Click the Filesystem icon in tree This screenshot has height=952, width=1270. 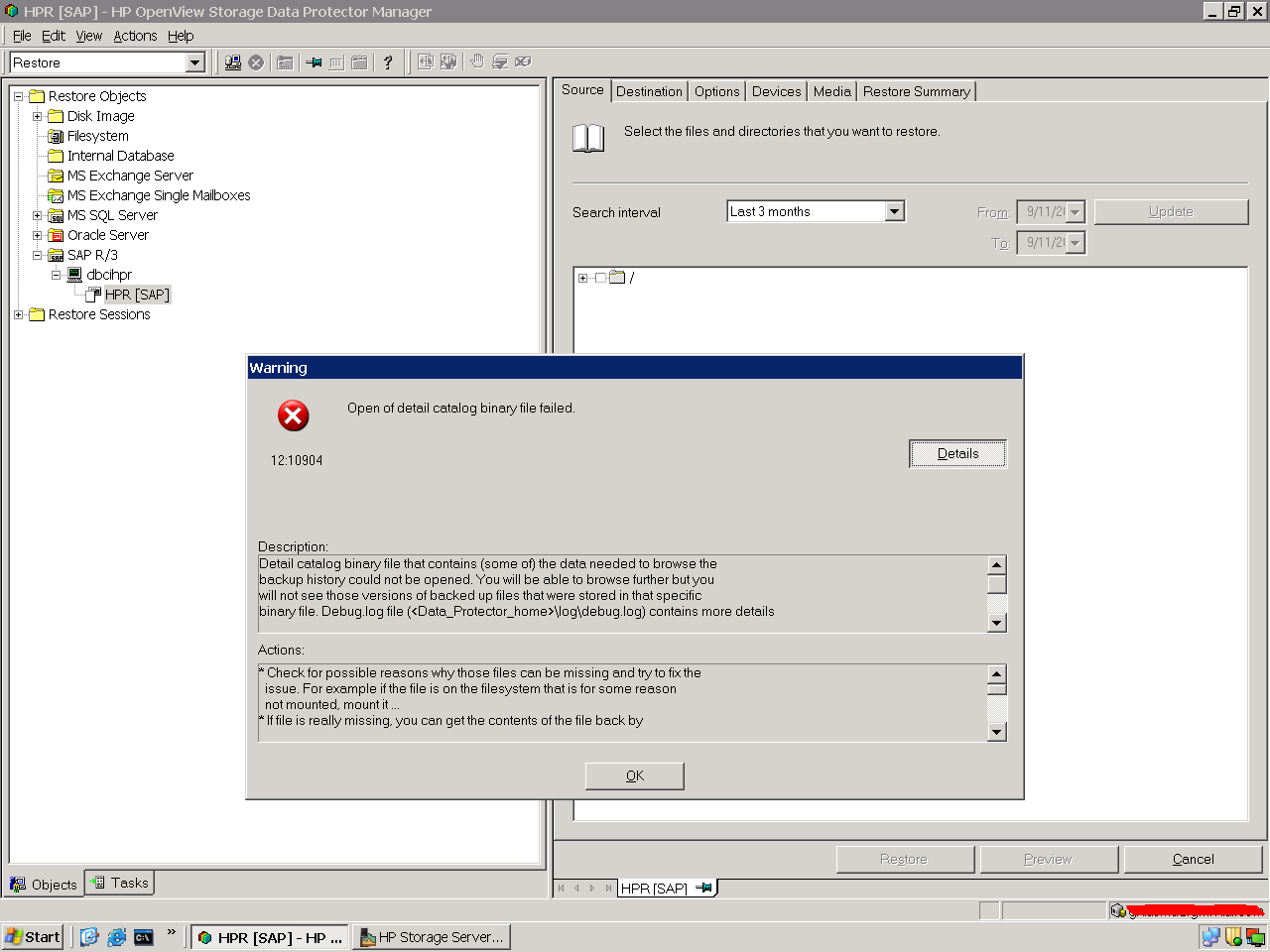coord(56,136)
